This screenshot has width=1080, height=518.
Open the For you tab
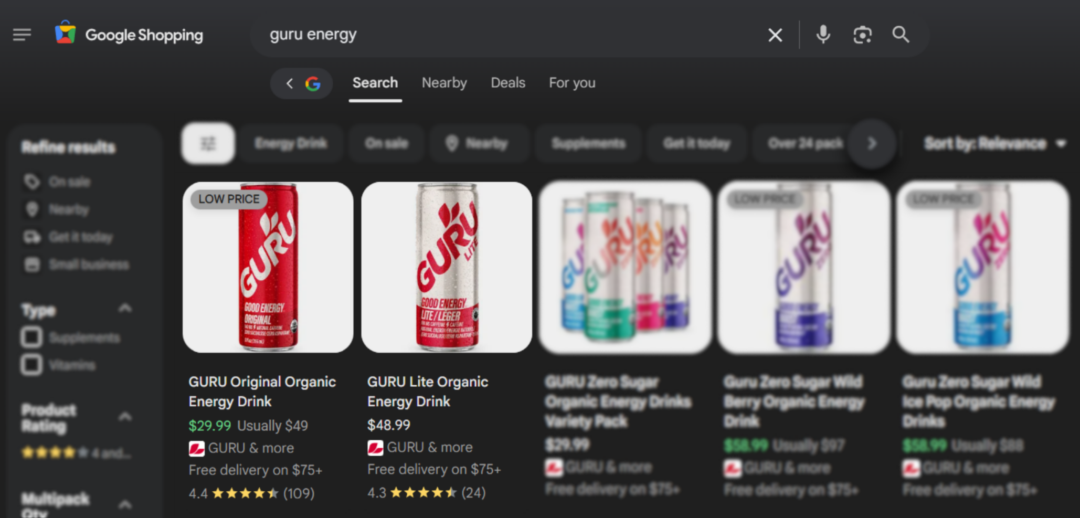(x=572, y=83)
